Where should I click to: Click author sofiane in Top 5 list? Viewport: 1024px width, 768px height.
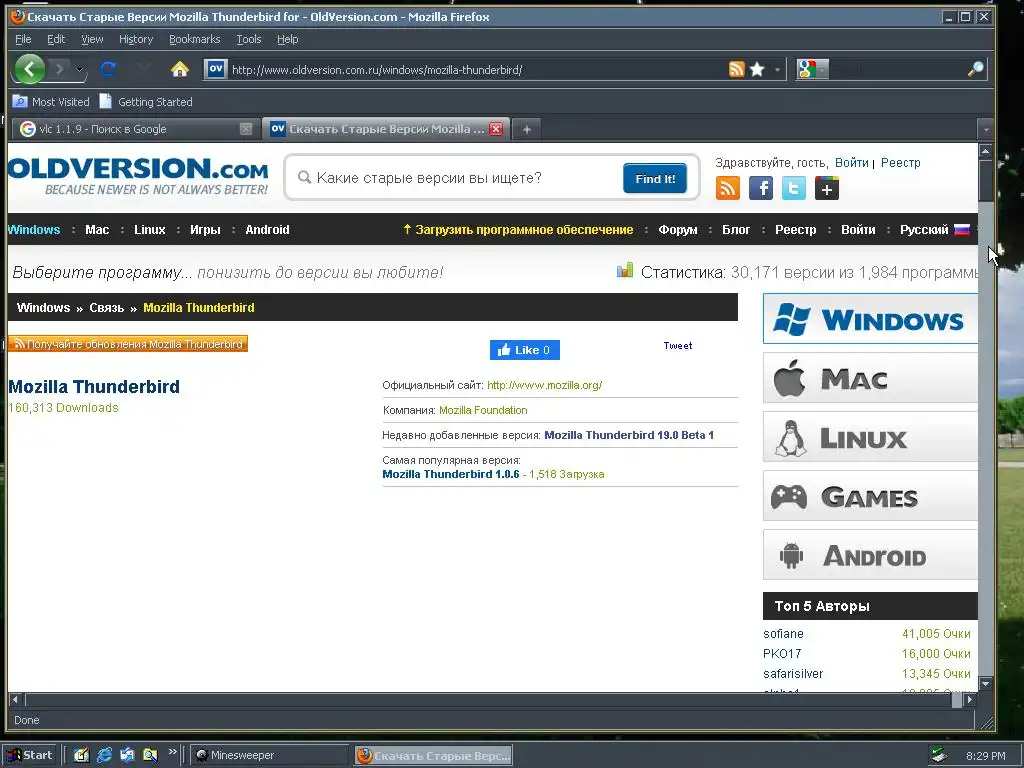[783, 633]
